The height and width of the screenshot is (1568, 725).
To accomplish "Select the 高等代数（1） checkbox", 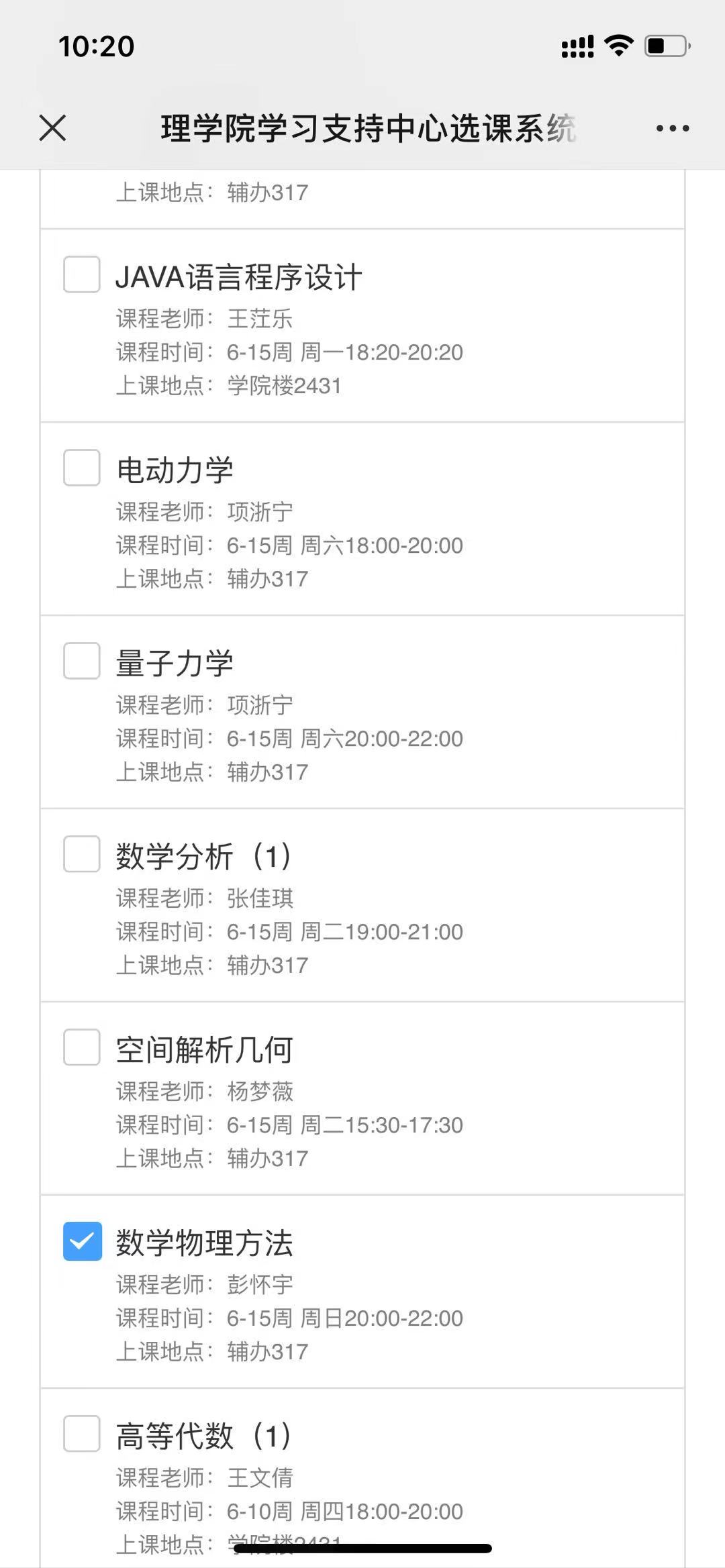I will point(82,1434).
